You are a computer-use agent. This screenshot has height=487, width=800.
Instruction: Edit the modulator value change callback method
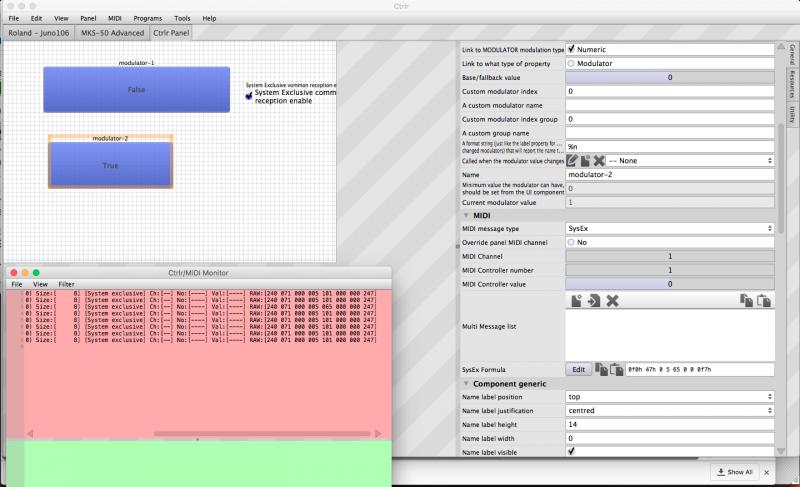(572, 161)
